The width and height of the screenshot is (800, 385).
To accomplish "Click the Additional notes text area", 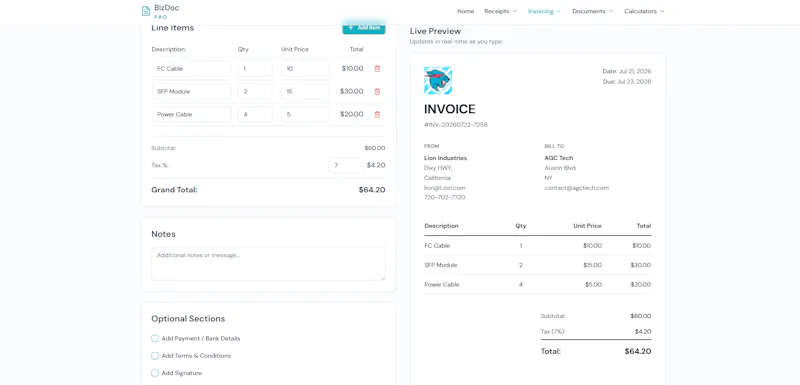I will 268,264.
